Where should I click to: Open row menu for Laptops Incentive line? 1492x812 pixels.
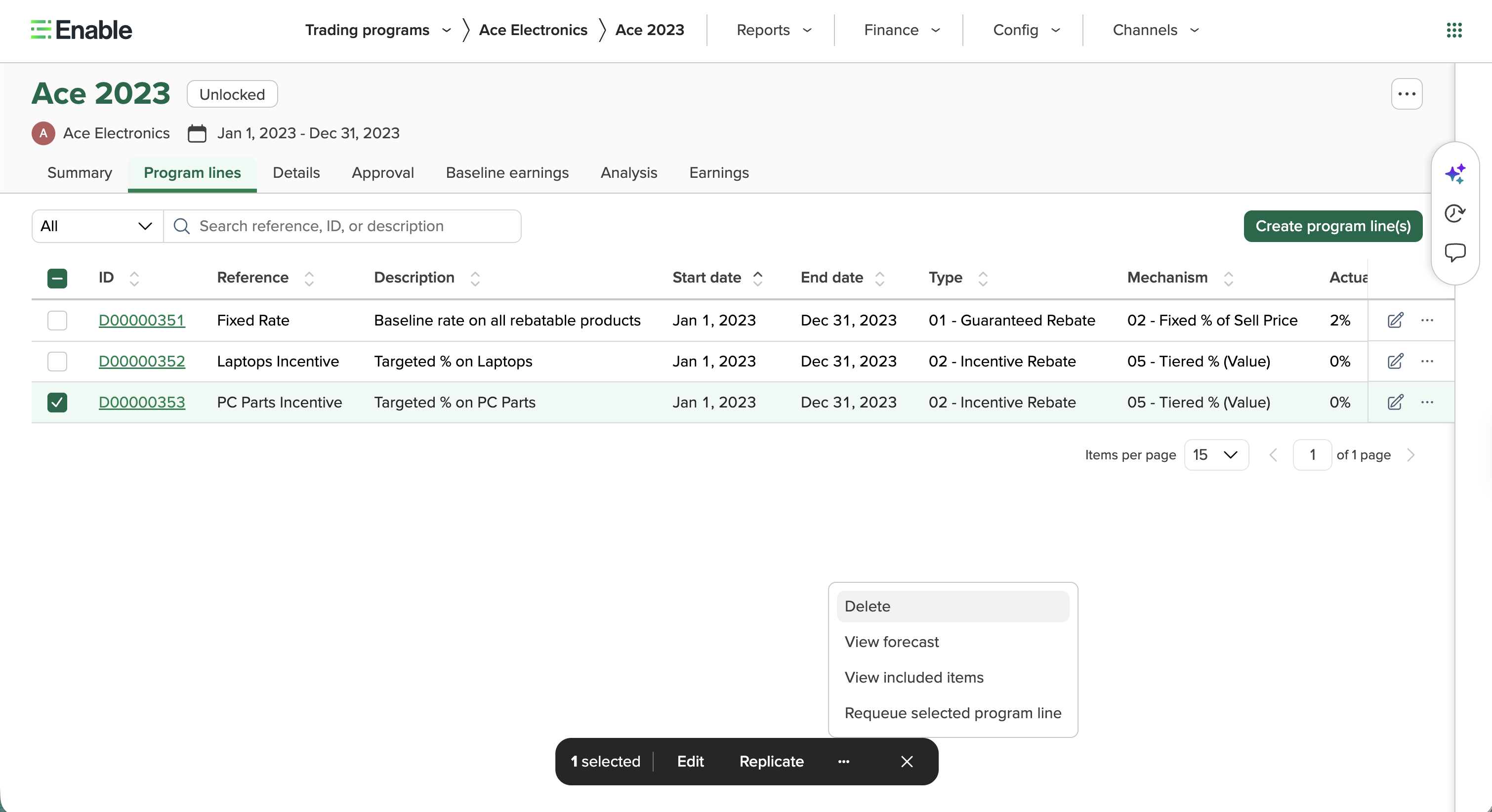pyautogui.click(x=1427, y=362)
